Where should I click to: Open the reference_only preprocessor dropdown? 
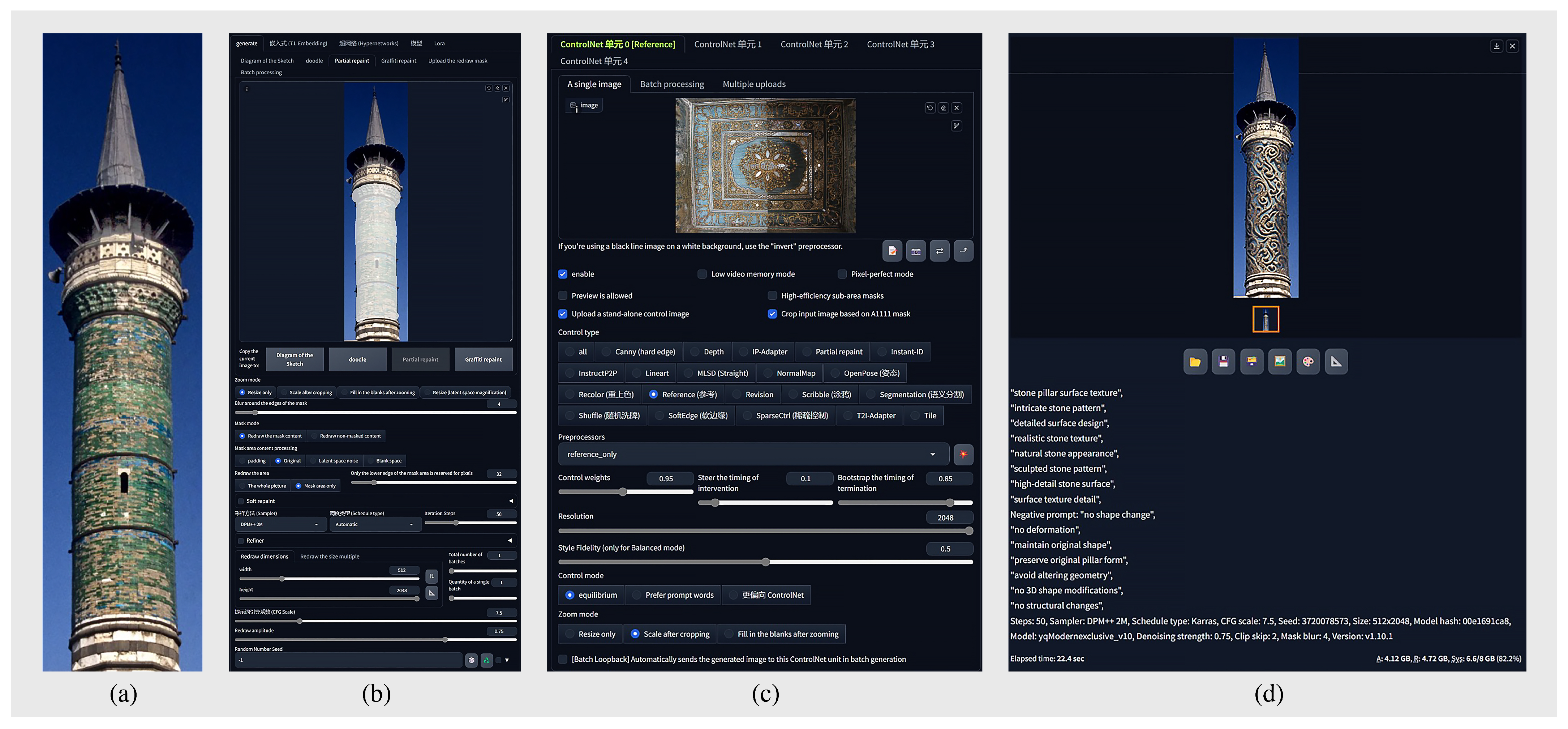(753, 454)
